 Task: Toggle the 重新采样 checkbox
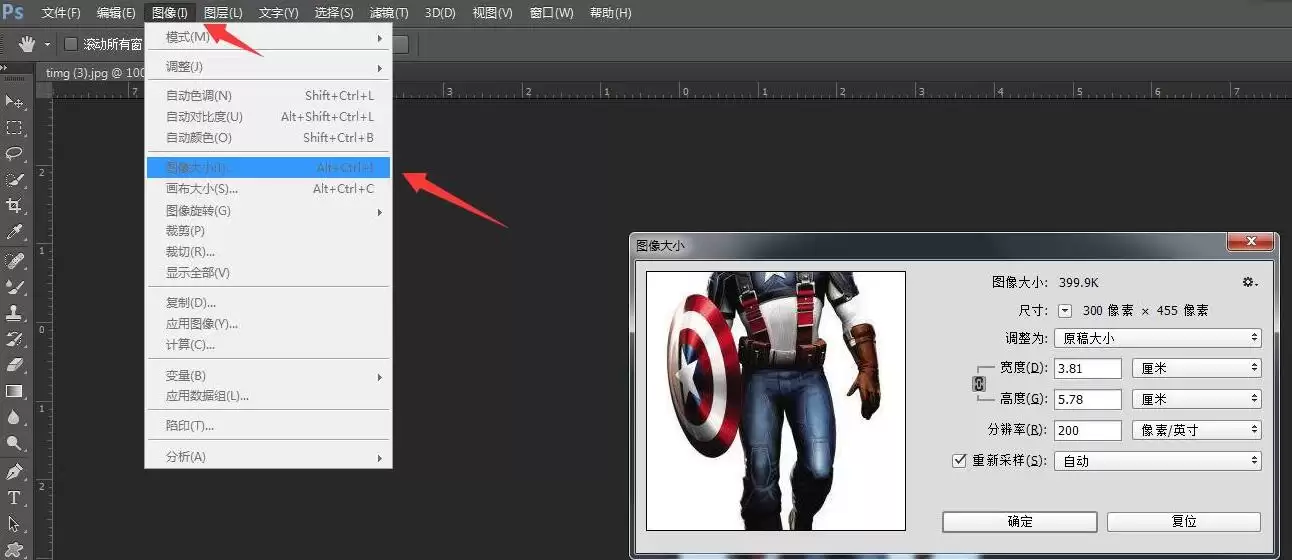959,461
